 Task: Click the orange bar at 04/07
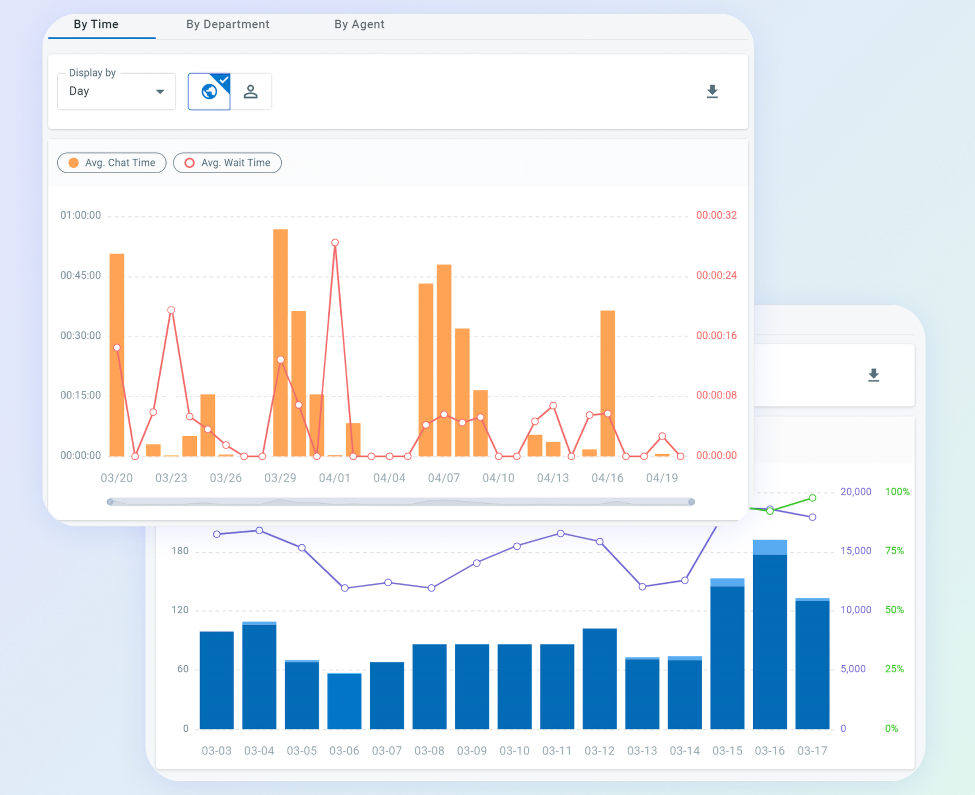coord(444,361)
